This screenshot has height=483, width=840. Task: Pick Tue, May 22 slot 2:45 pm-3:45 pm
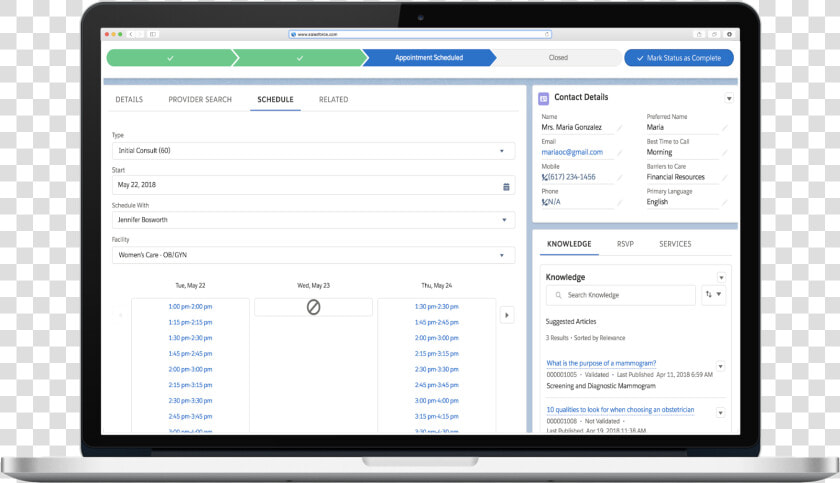coord(190,417)
